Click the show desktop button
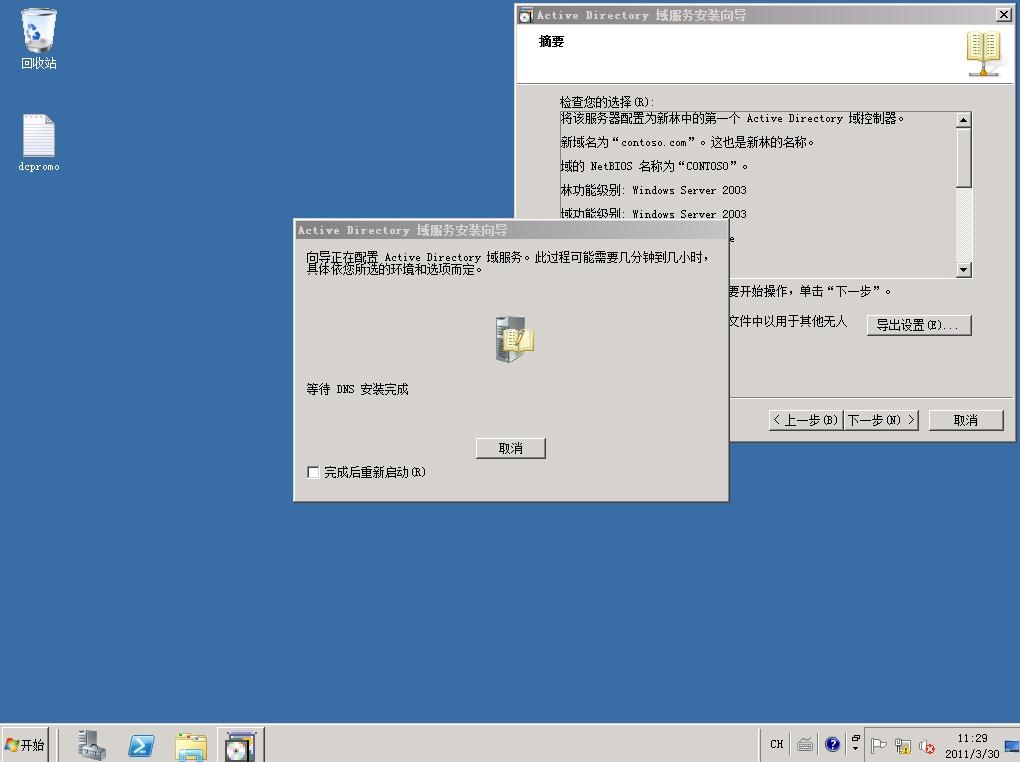 pos(1012,745)
